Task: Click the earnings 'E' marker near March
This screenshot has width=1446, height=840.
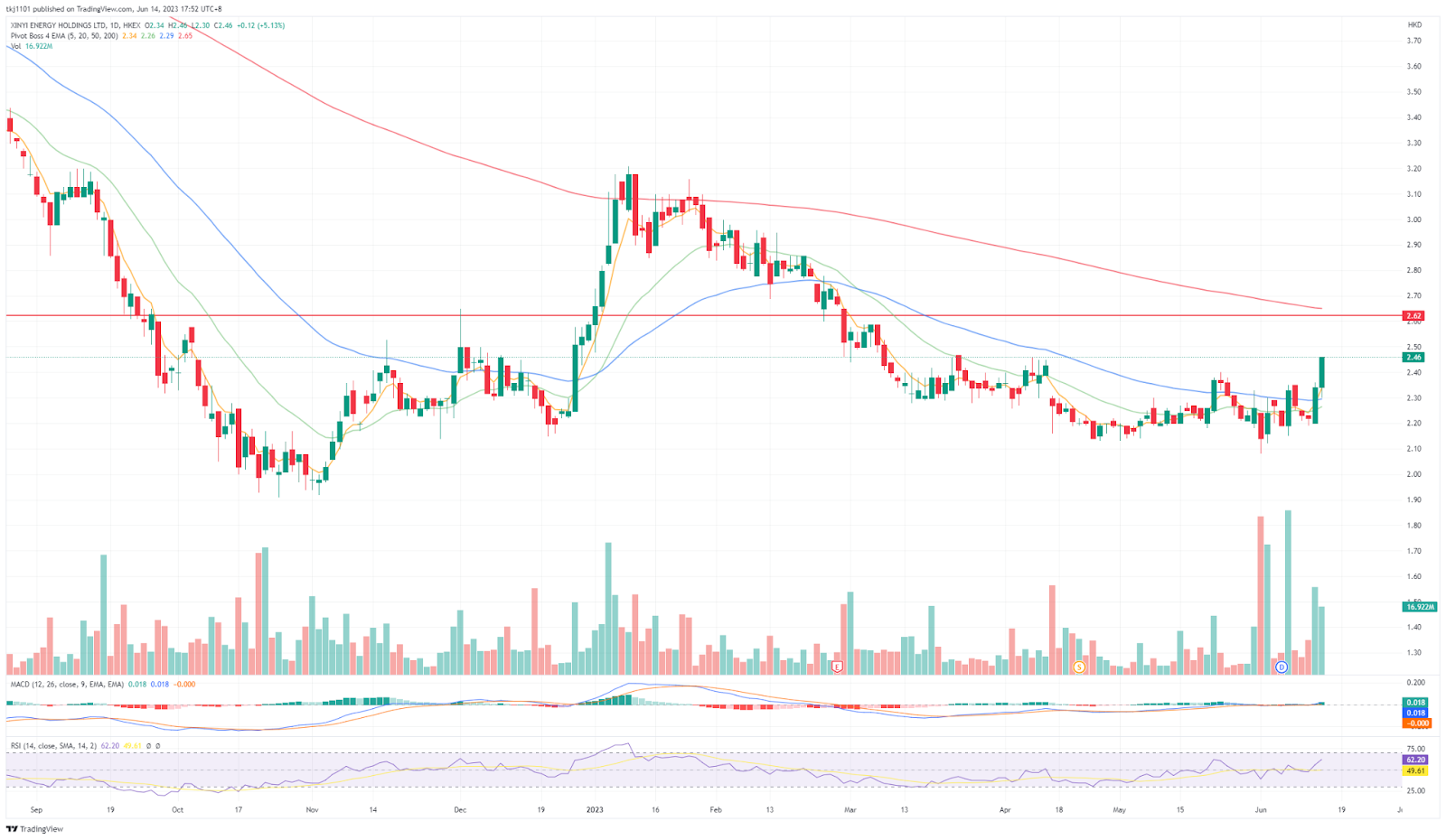Action: tap(837, 667)
